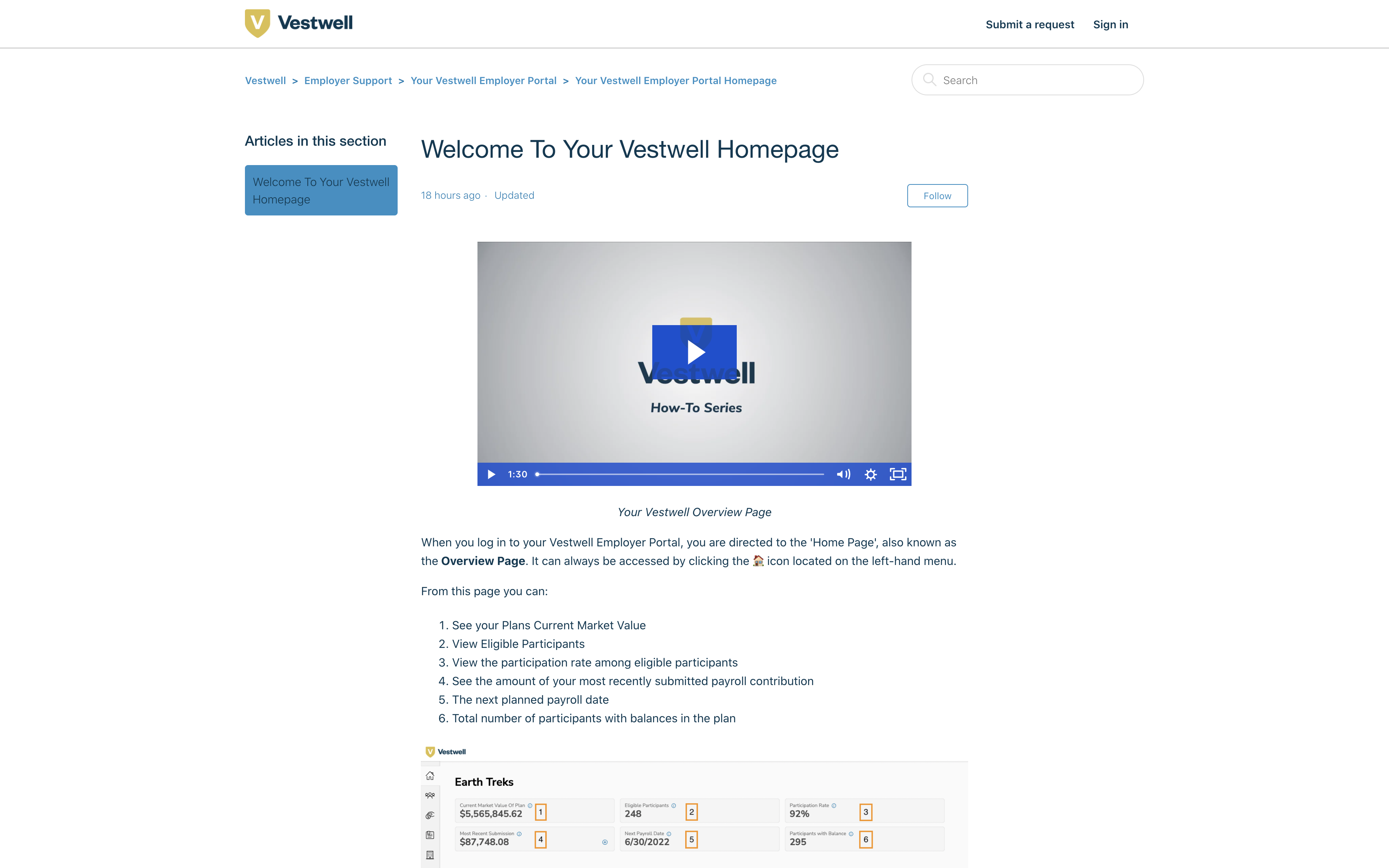
Task: Click the Eligible Participants info tooltip icon
Action: click(673, 806)
